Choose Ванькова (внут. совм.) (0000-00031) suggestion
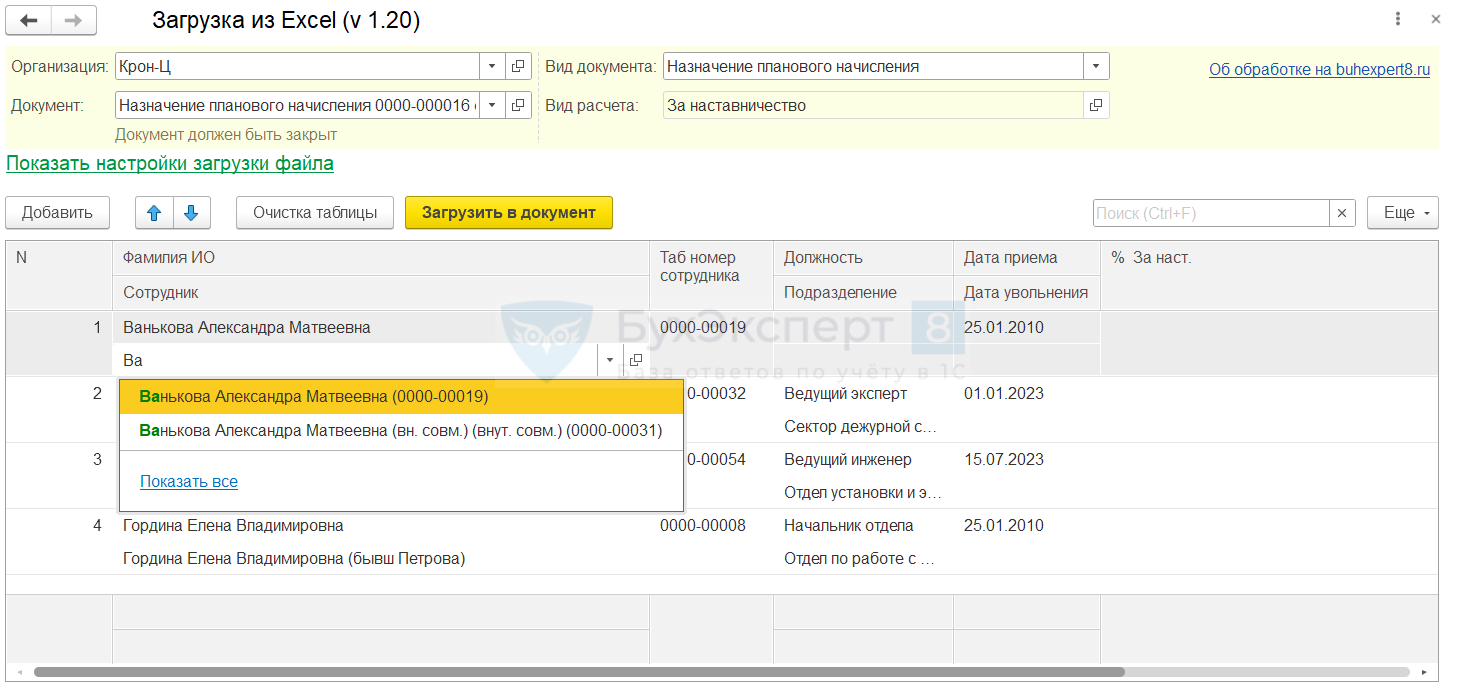Viewport: 1468px width, 686px height. point(401,431)
